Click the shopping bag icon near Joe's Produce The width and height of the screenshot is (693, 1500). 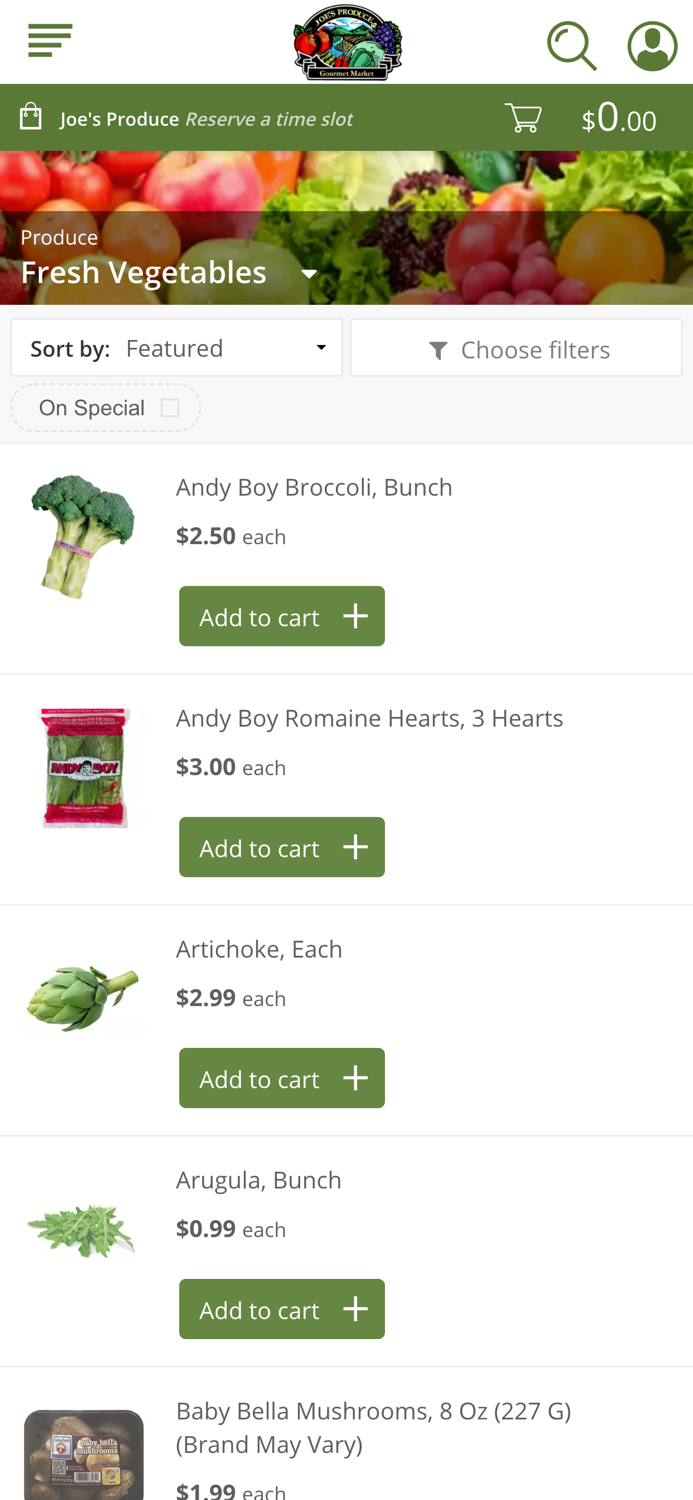(31, 117)
